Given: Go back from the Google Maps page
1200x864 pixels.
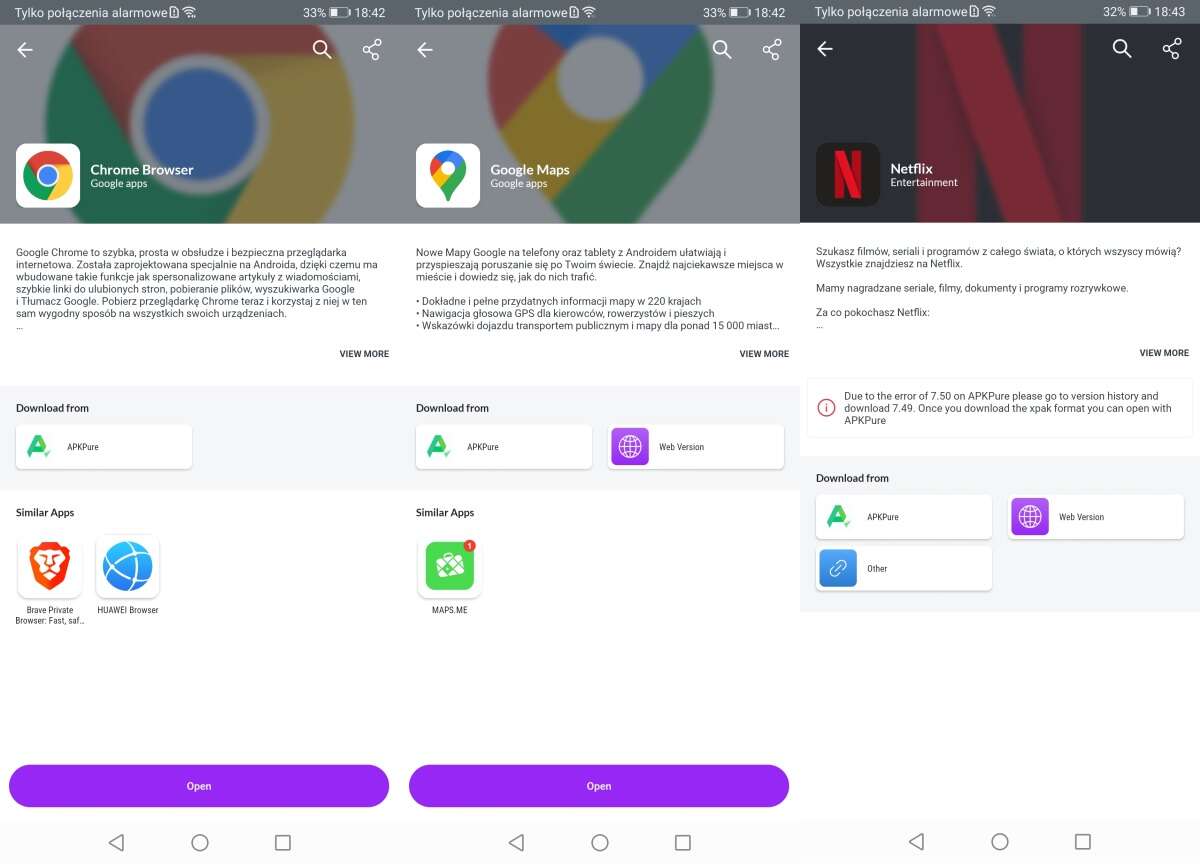Looking at the screenshot, I should point(424,48).
